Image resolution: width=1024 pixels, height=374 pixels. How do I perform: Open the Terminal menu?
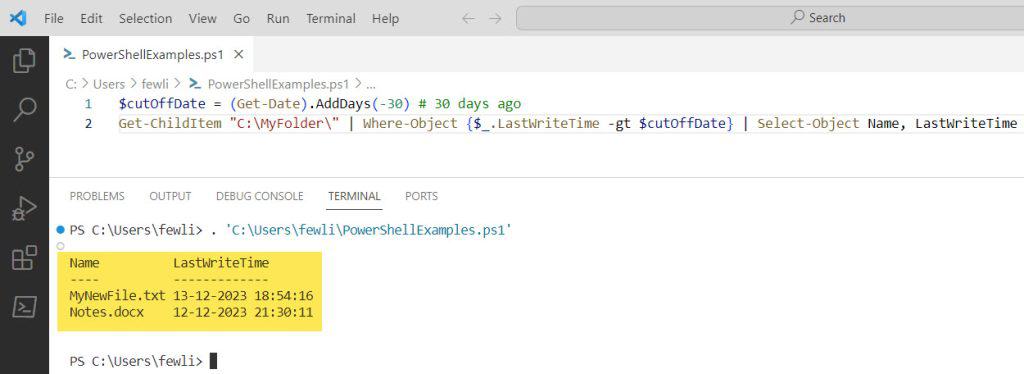(330, 19)
